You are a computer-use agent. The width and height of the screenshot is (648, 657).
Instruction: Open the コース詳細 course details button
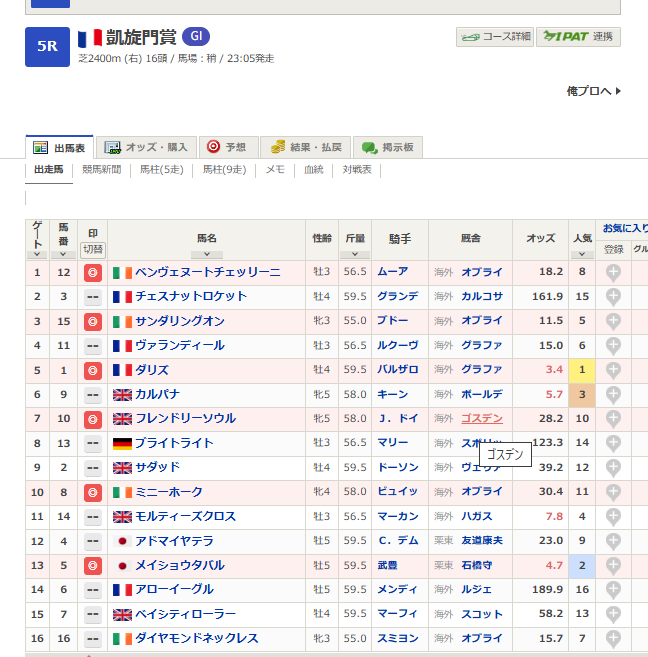coord(495,37)
